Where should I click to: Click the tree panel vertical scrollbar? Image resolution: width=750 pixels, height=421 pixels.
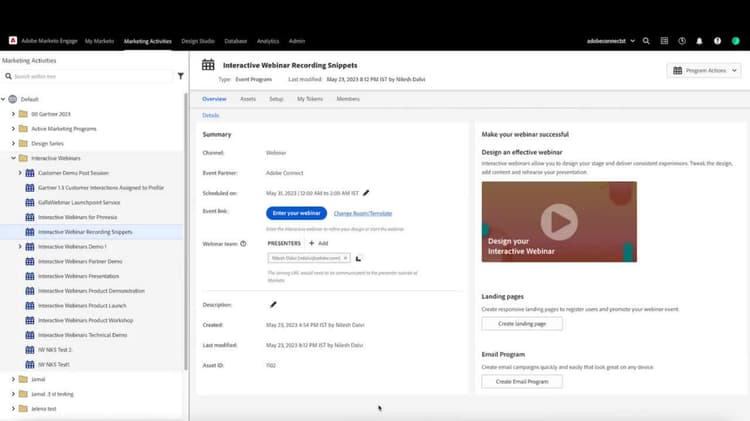coord(186,232)
